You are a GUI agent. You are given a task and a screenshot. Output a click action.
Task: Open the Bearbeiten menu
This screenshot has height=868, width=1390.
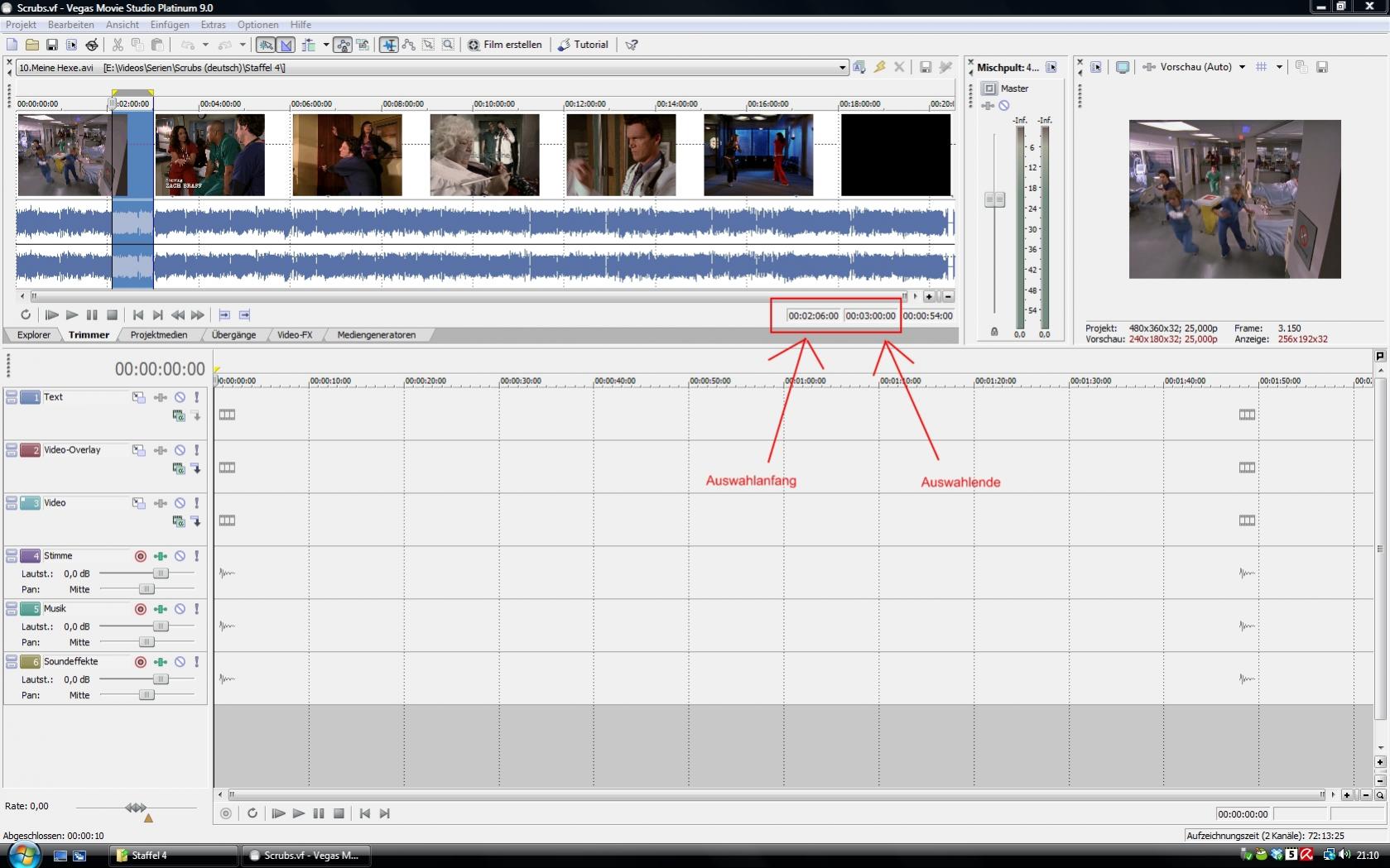click(x=71, y=25)
